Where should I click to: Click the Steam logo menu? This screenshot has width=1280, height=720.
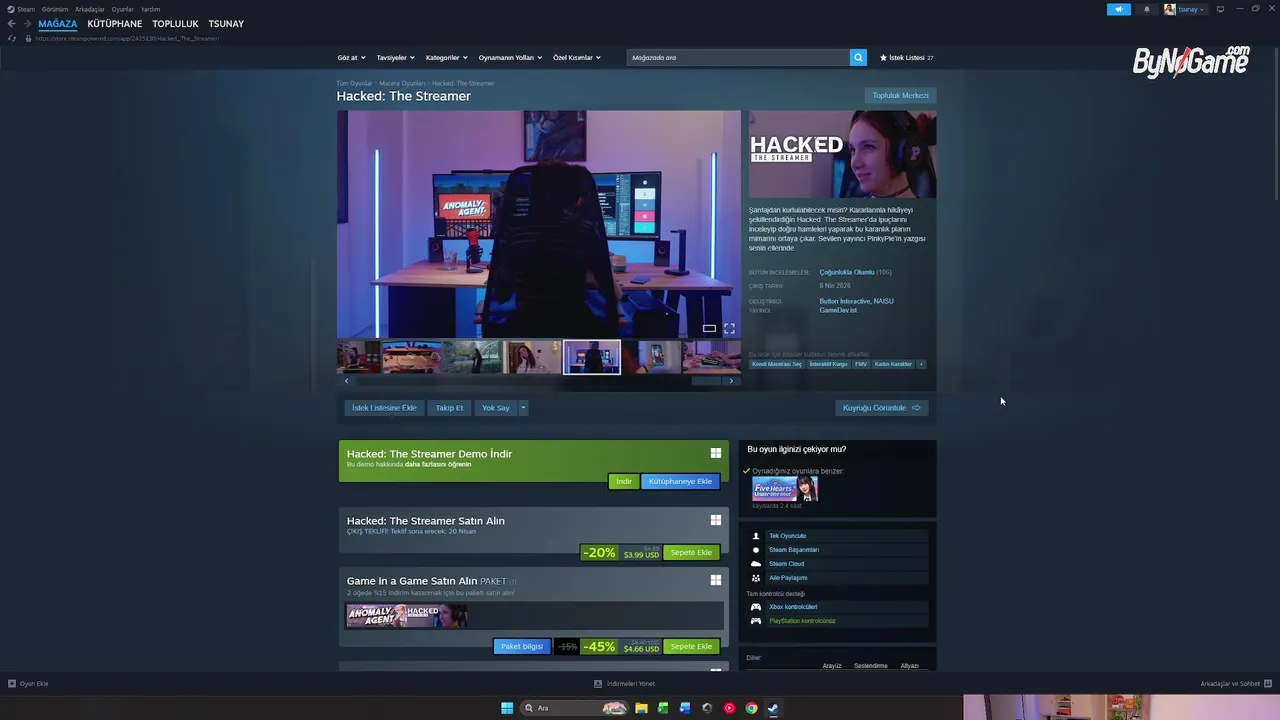21,9
